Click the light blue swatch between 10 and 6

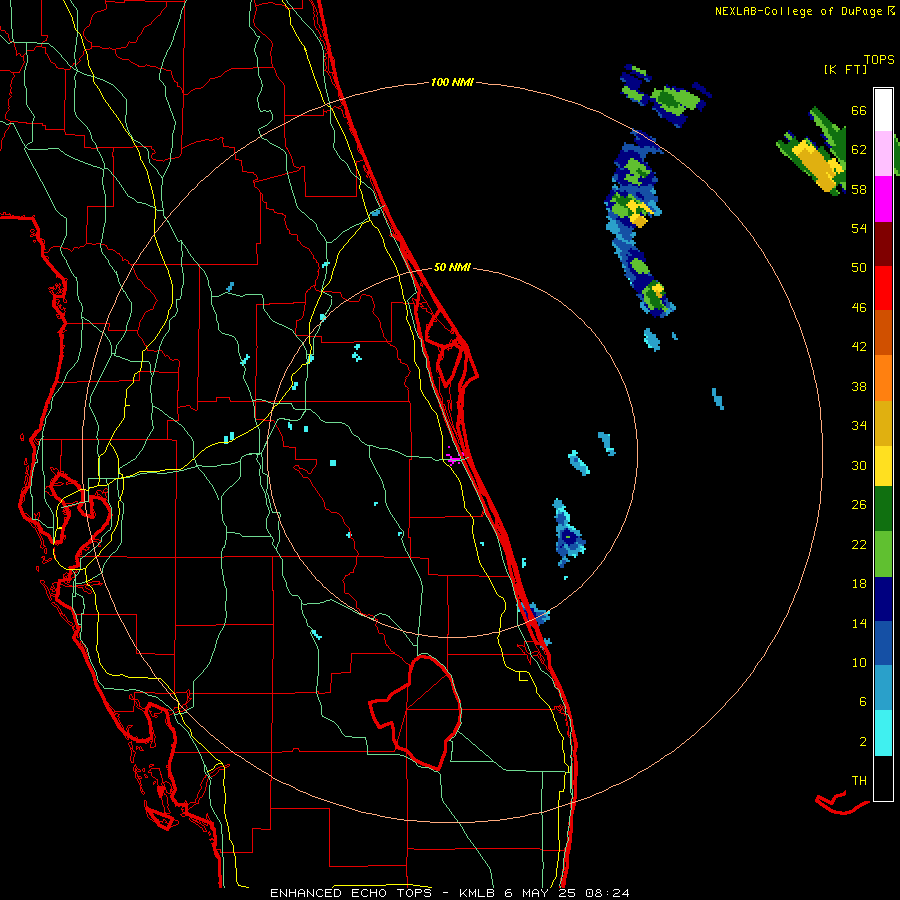click(x=883, y=688)
